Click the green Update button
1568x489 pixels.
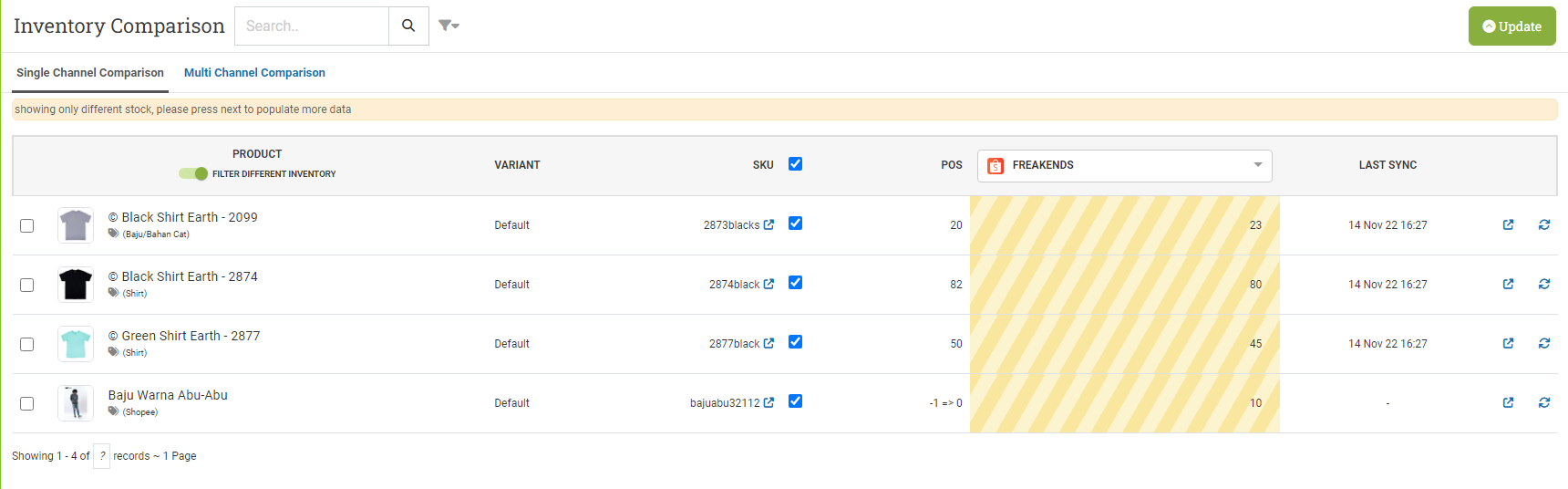(x=1511, y=26)
